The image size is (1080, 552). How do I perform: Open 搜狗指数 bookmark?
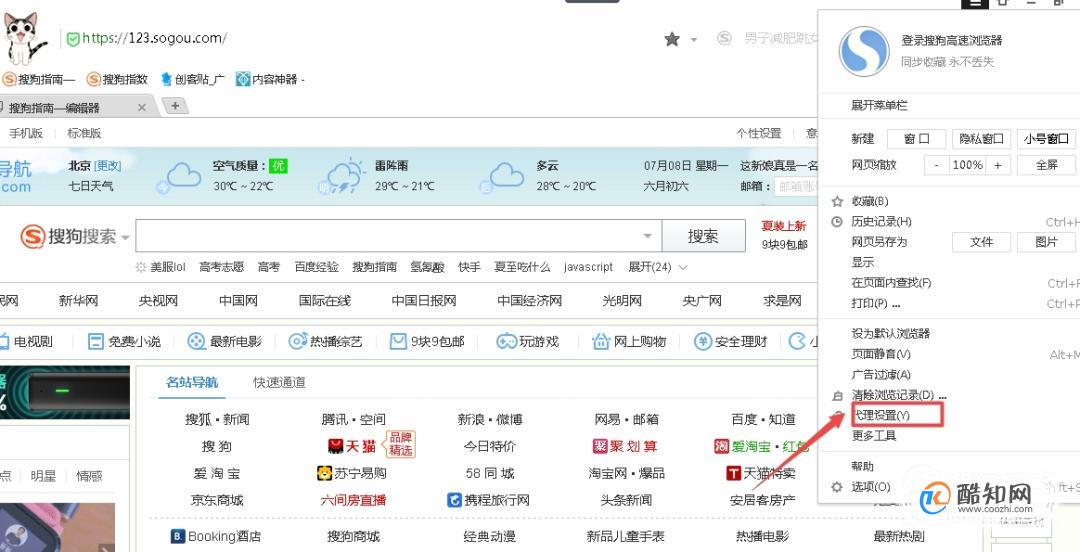[117, 79]
